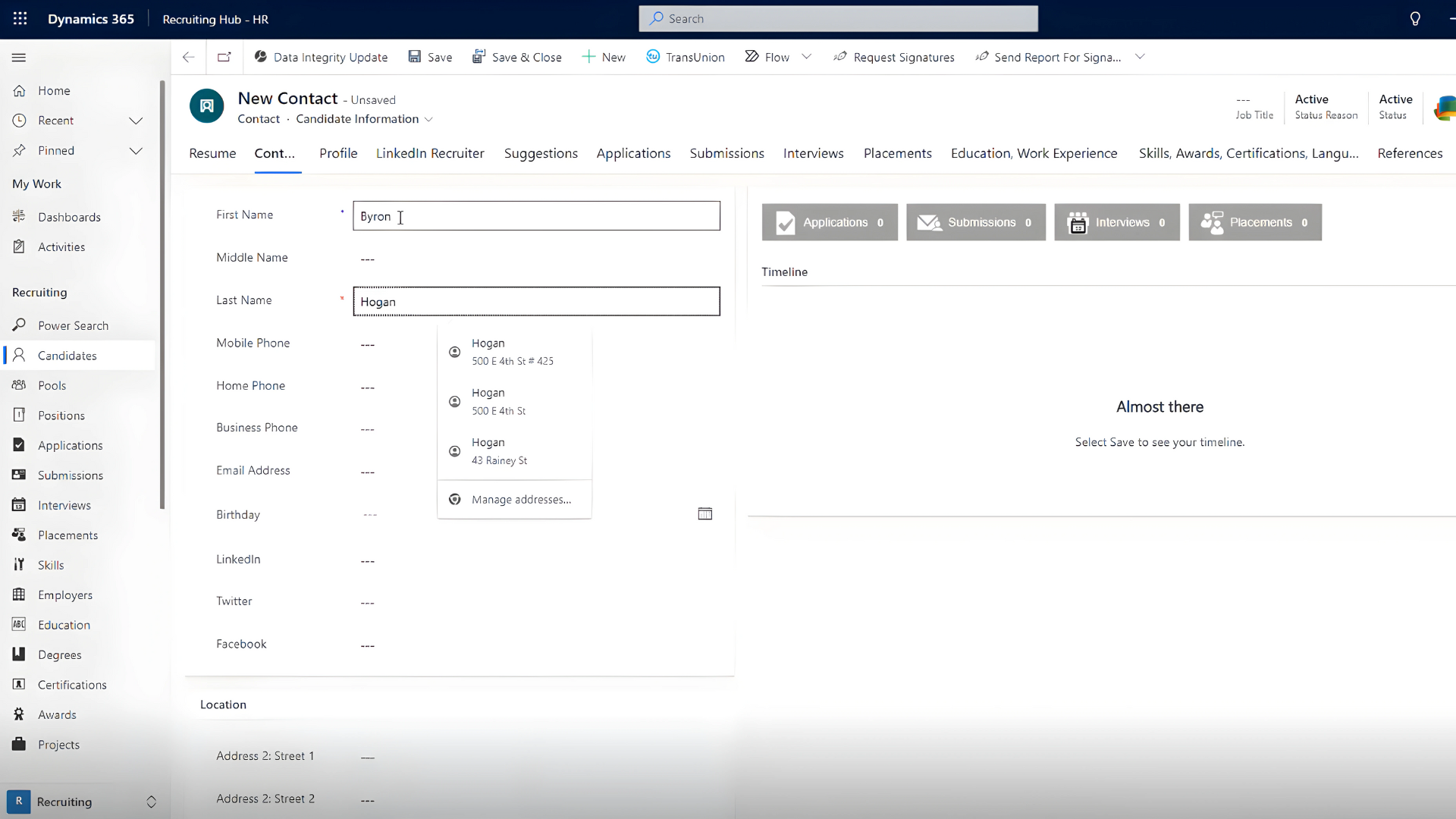Switch to the Suggestions tab
Image resolution: width=1456 pixels, height=819 pixels.
coord(541,153)
